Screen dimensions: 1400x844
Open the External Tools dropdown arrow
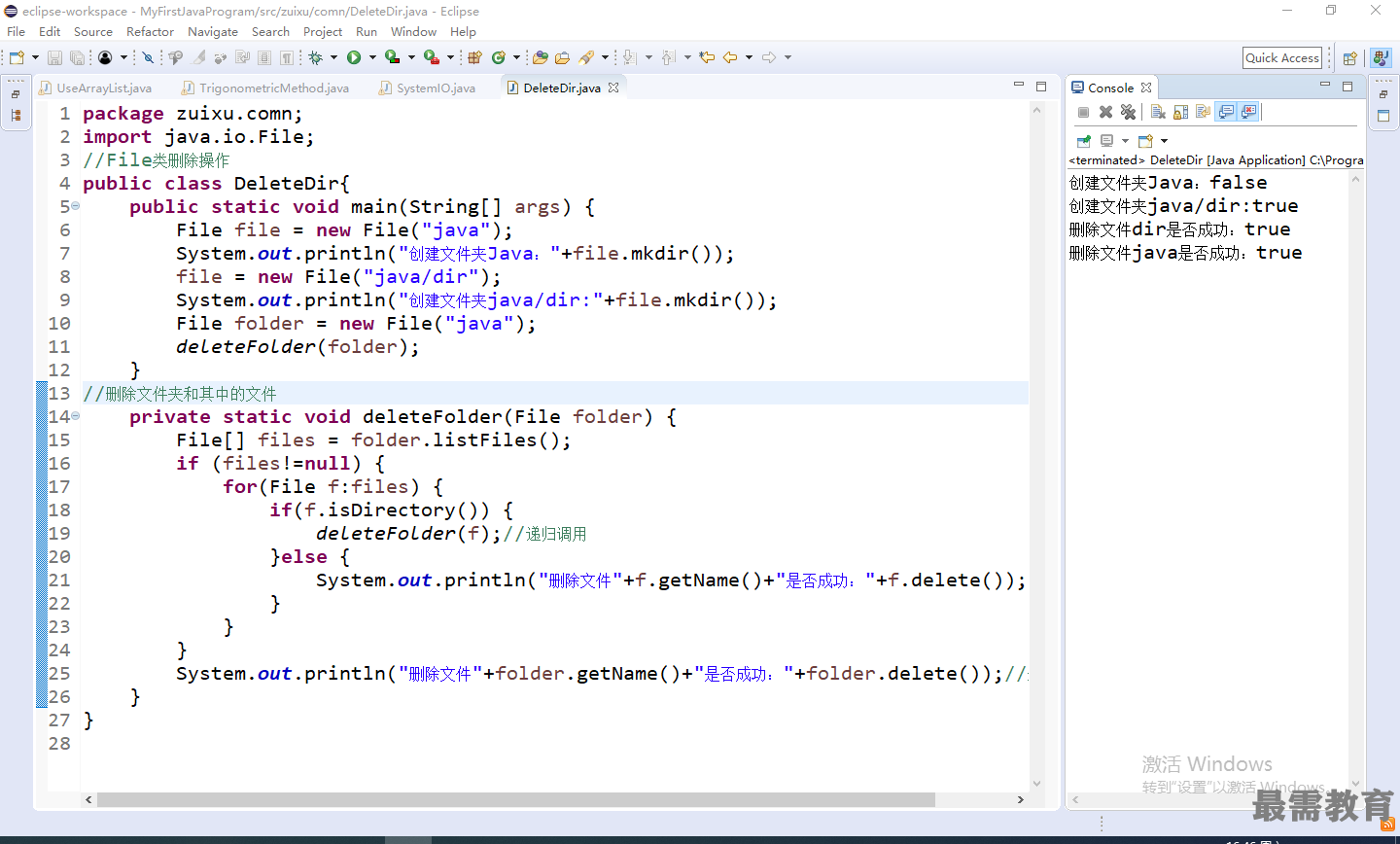(x=450, y=57)
